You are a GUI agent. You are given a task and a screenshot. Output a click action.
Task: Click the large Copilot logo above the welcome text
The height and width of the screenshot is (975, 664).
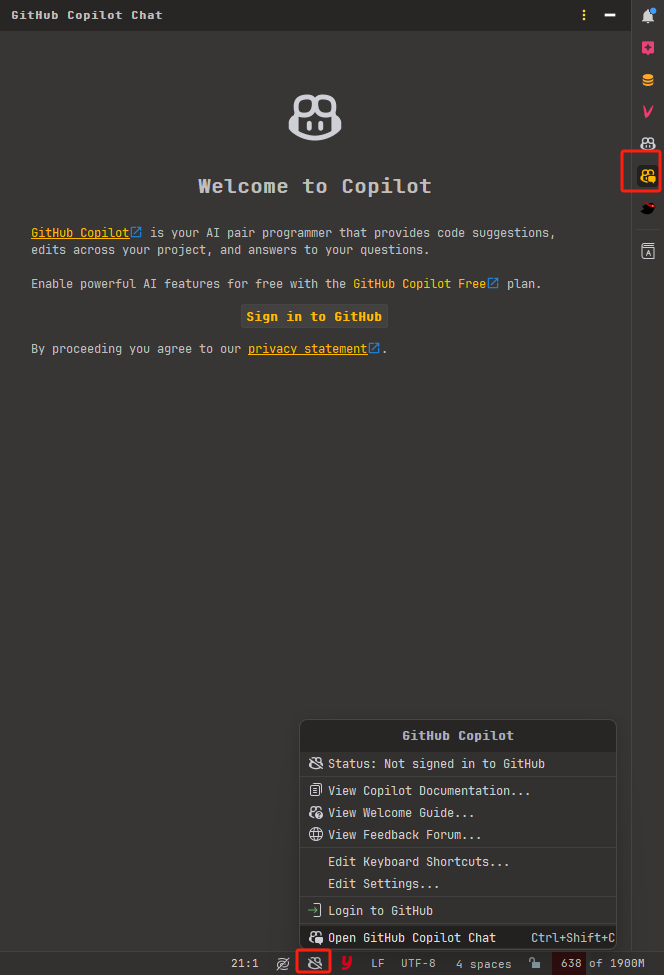(x=315, y=118)
